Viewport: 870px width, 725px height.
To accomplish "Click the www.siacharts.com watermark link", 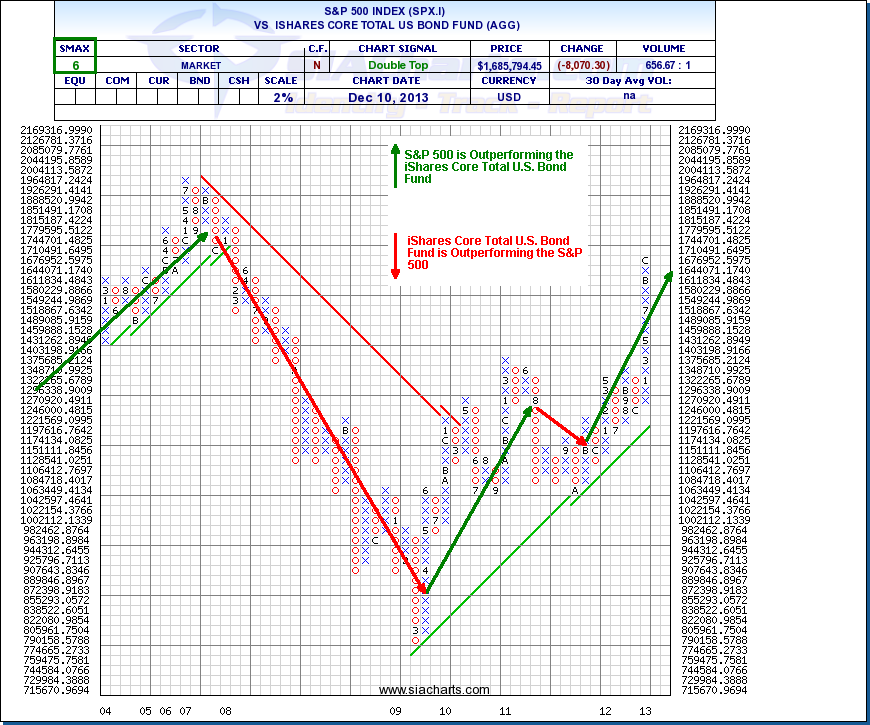I will [x=434, y=690].
